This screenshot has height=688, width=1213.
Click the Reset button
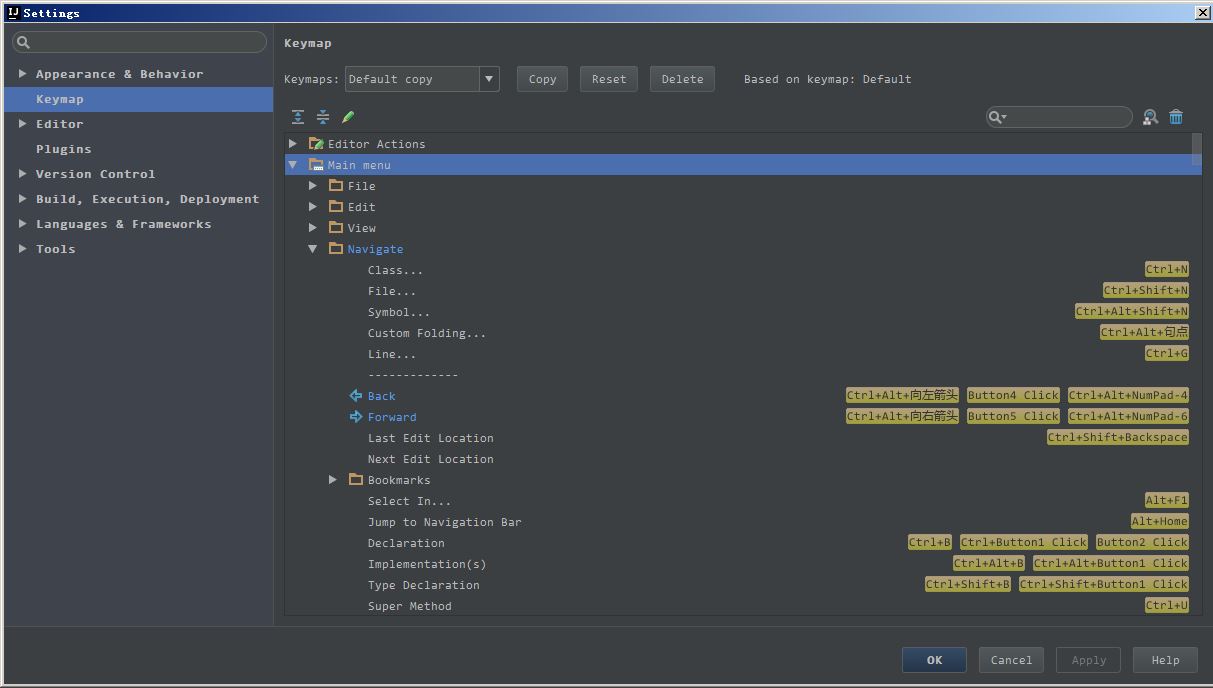(x=608, y=79)
